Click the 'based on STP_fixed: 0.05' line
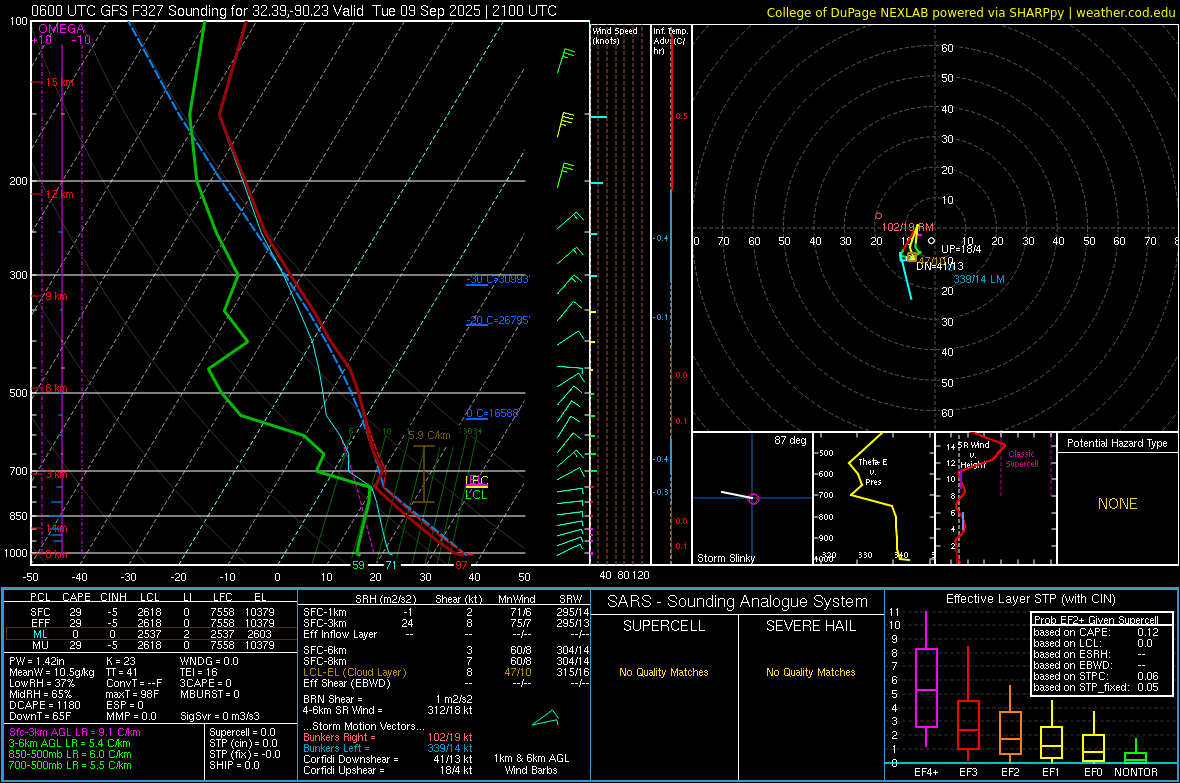Screen dimensions: 1180x783 point(1096,687)
